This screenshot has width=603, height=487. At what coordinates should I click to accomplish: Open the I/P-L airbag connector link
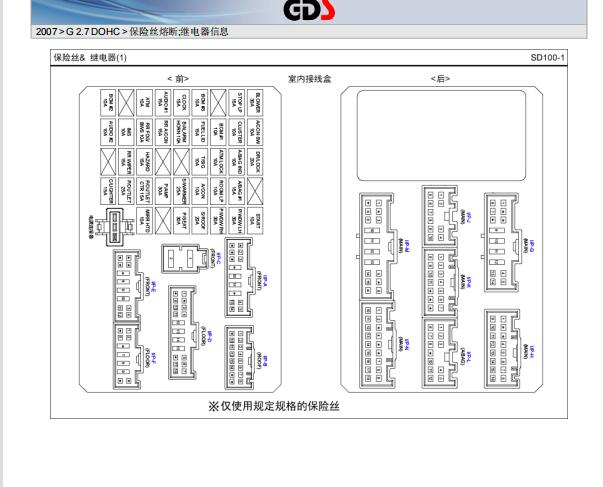tap(468, 358)
